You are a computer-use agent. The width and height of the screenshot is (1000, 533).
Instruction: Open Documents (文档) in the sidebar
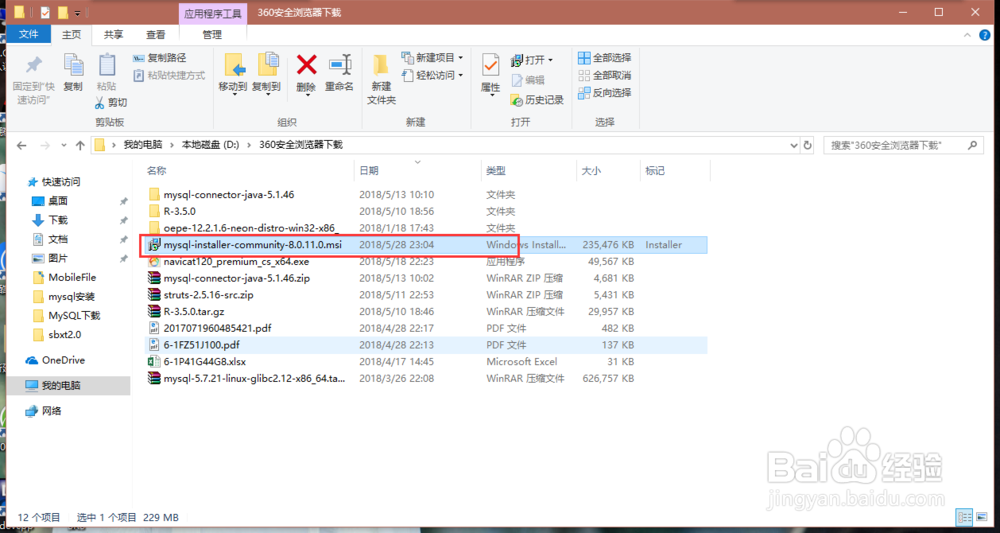click(50, 239)
